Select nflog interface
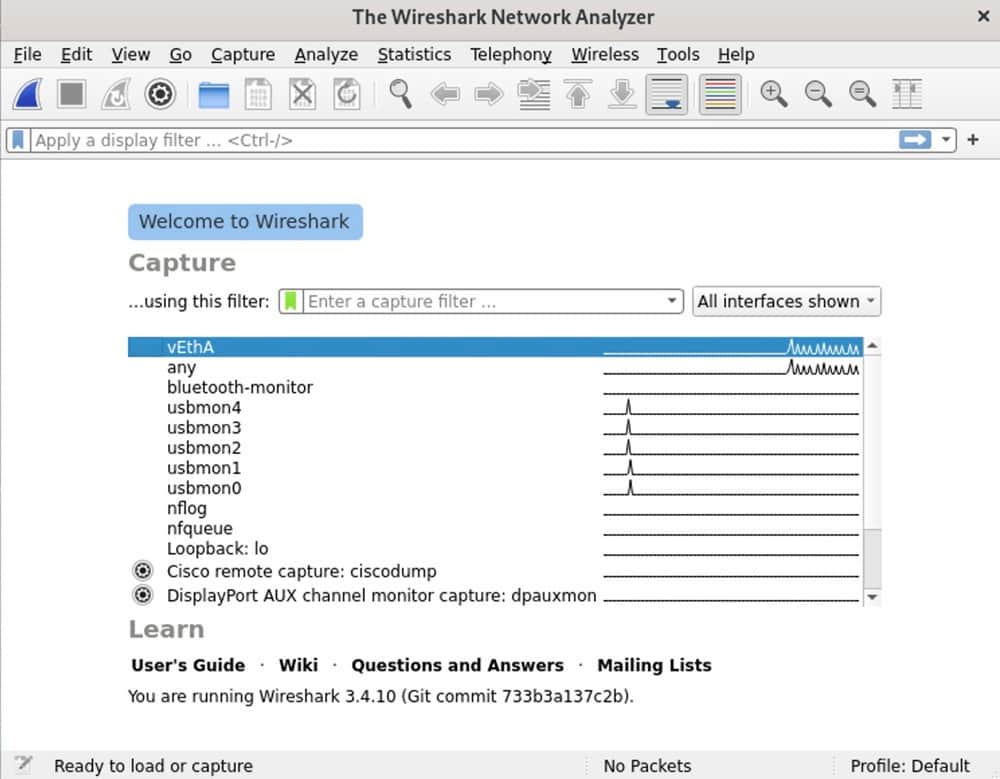Viewport: 1000px width, 779px height. [x=495, y=508]
